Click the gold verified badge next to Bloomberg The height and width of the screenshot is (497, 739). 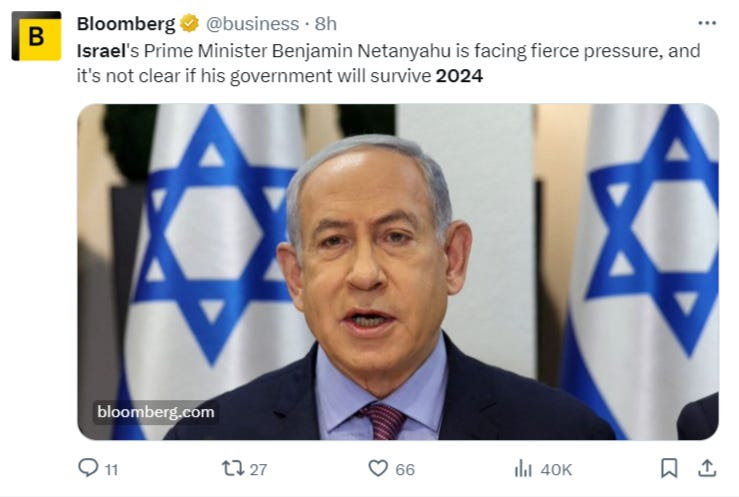[189, 23]
